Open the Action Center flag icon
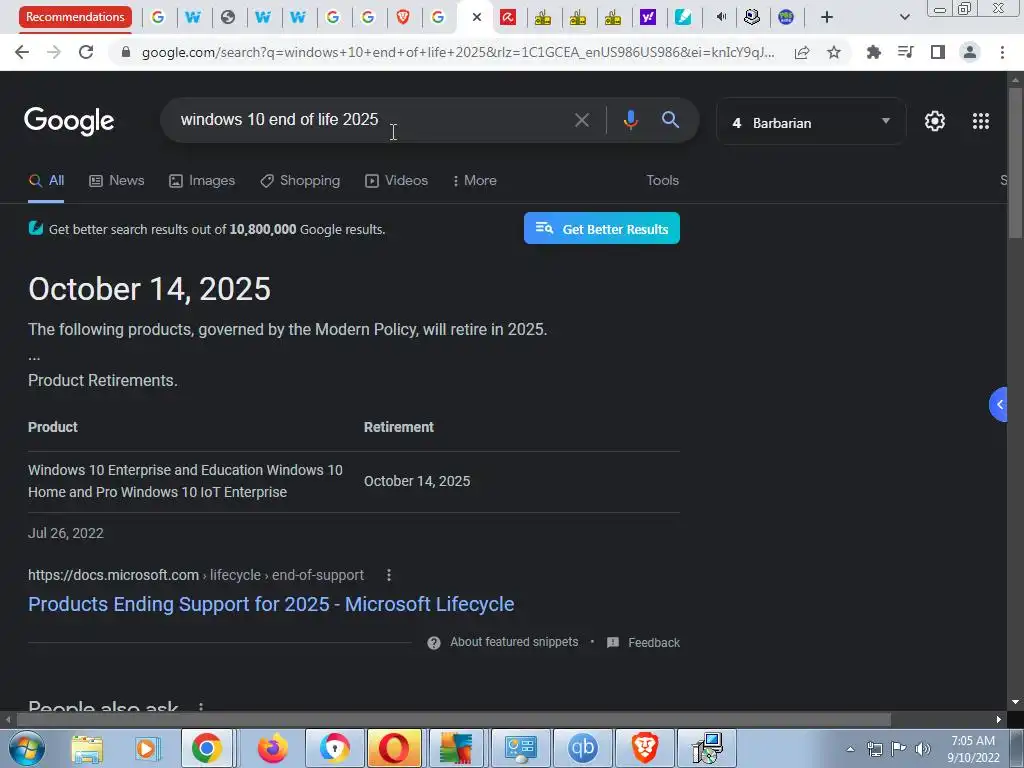Viewport: 1024px width, 768px height. [899, 749]
